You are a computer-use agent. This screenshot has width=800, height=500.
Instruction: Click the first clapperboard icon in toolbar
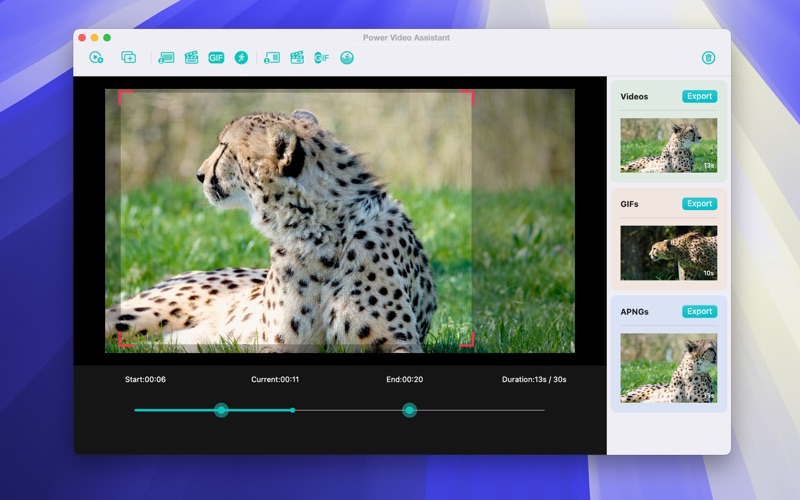click(x=191, y=58)
